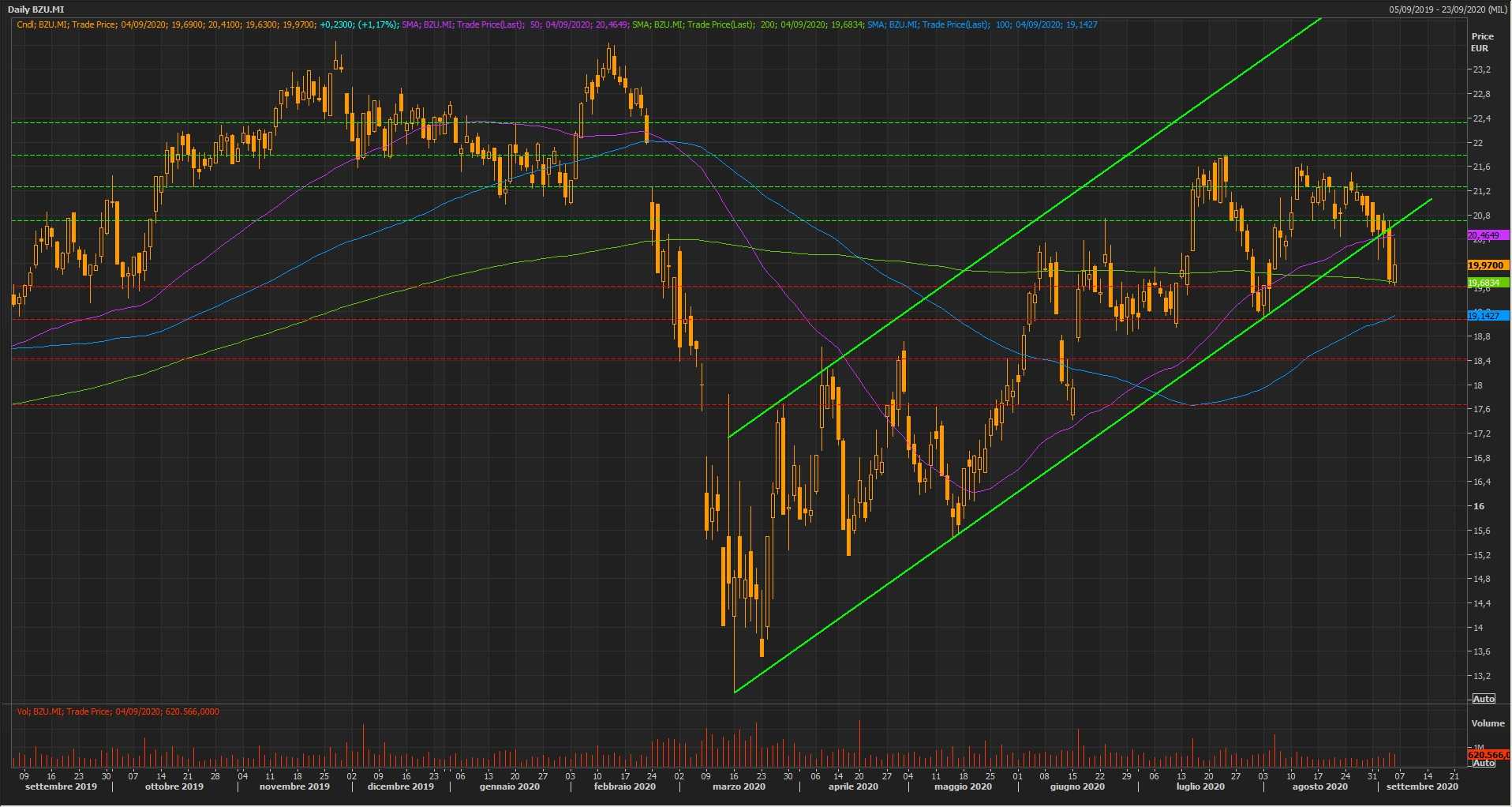Screen dimensions: 1512x807
Task: Click the Daily BZU.MI chart title
Action: click(36, 9)
